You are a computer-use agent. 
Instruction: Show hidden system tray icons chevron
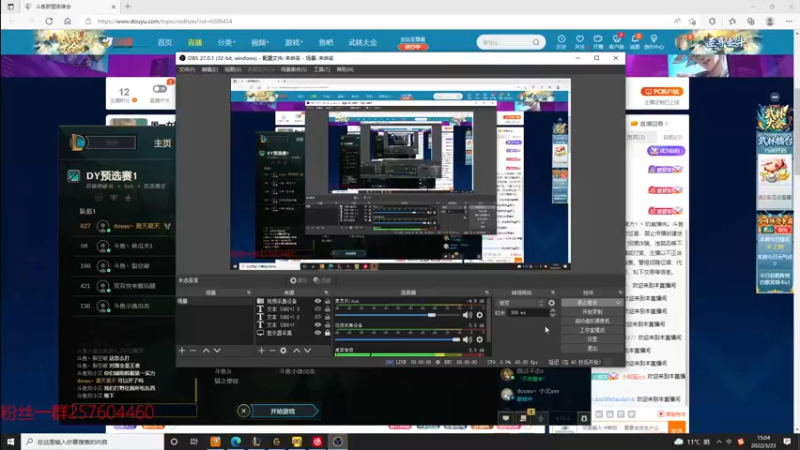click(719, 441)
